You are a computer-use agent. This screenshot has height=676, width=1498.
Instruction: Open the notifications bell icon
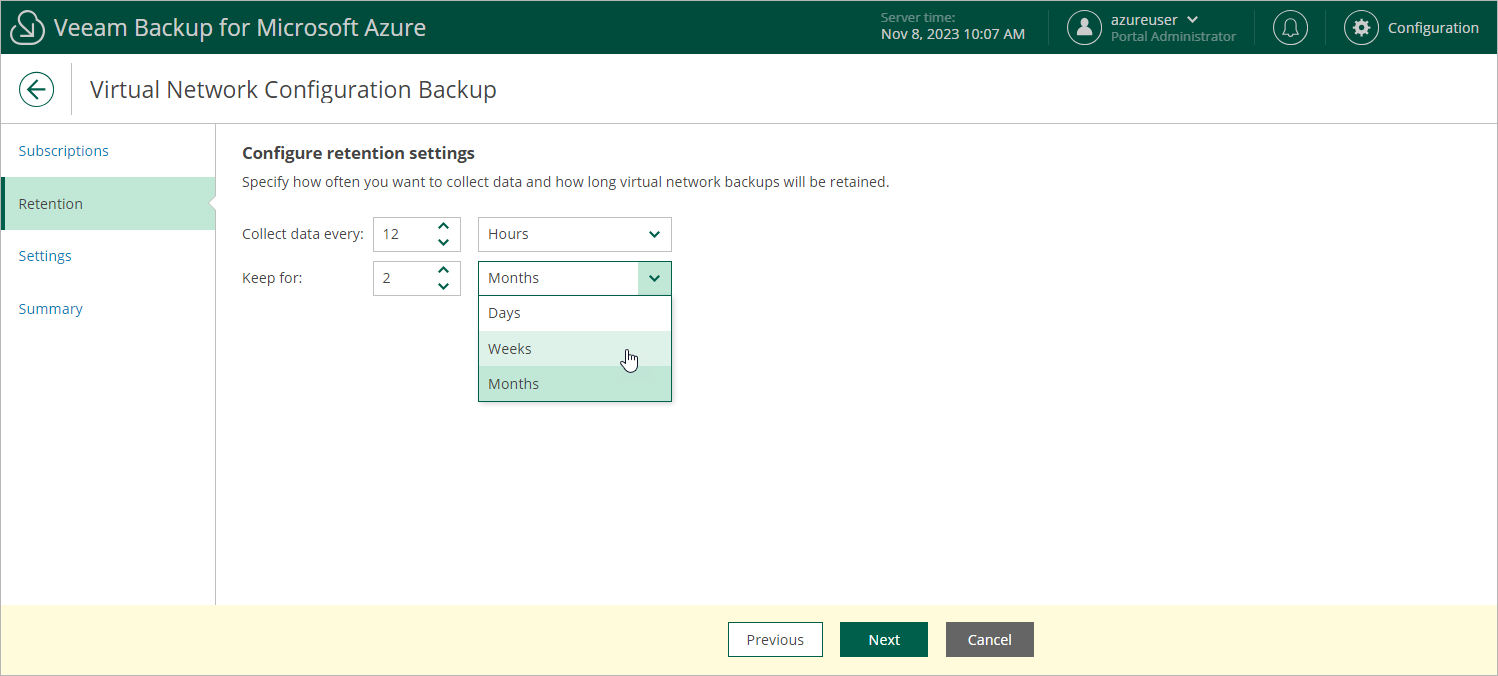tap(1290, 28)
